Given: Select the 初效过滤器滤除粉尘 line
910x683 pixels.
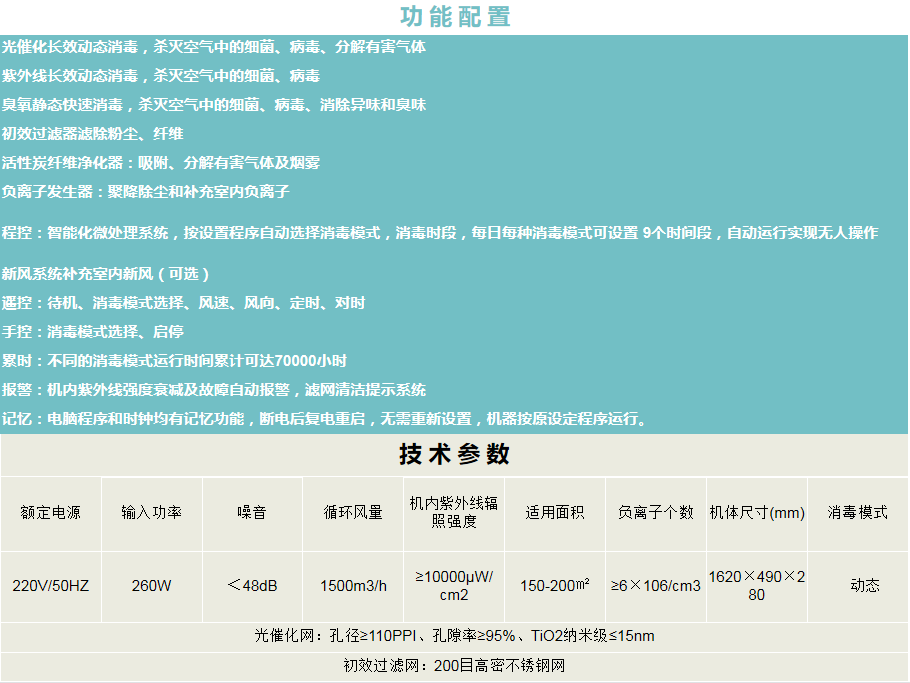Looking at the screenshot, I should [92, 134].
